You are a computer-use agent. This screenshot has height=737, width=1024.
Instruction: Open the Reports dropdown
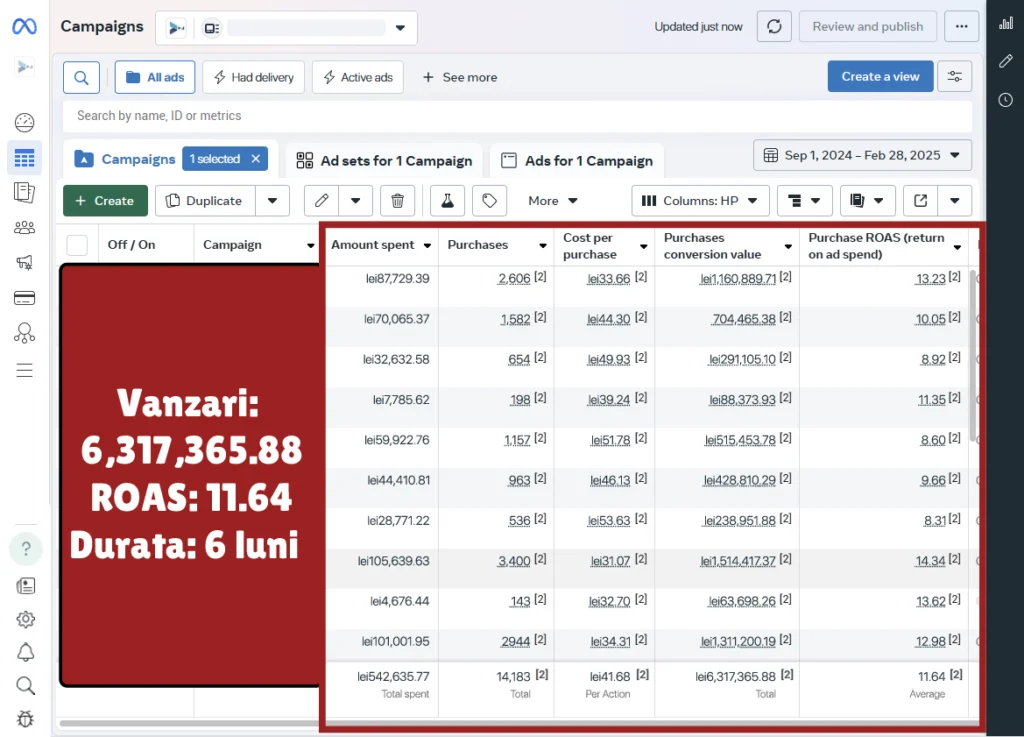tap(868, 200)
